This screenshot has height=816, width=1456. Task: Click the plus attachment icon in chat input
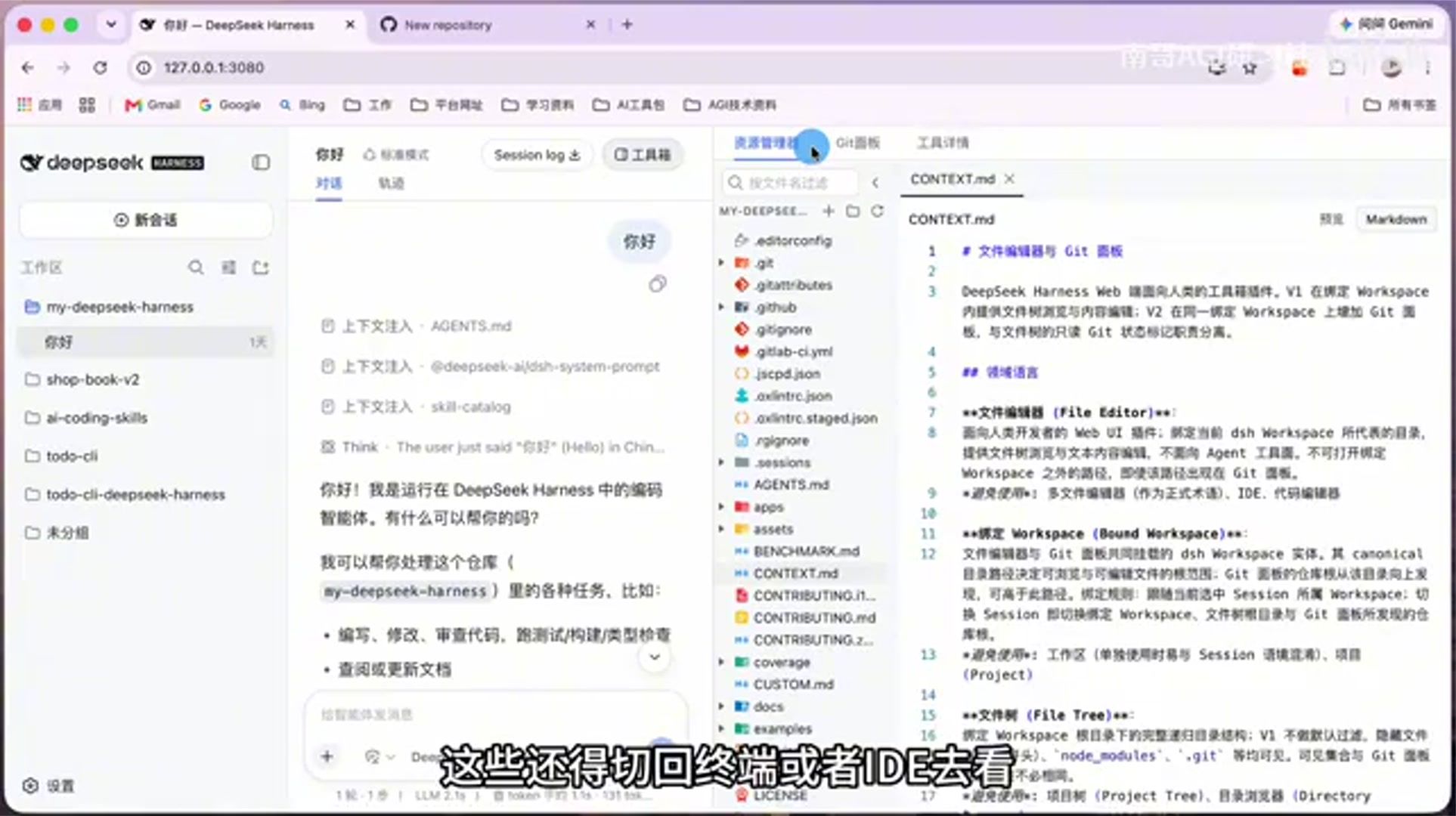click(x=327, y=756)
